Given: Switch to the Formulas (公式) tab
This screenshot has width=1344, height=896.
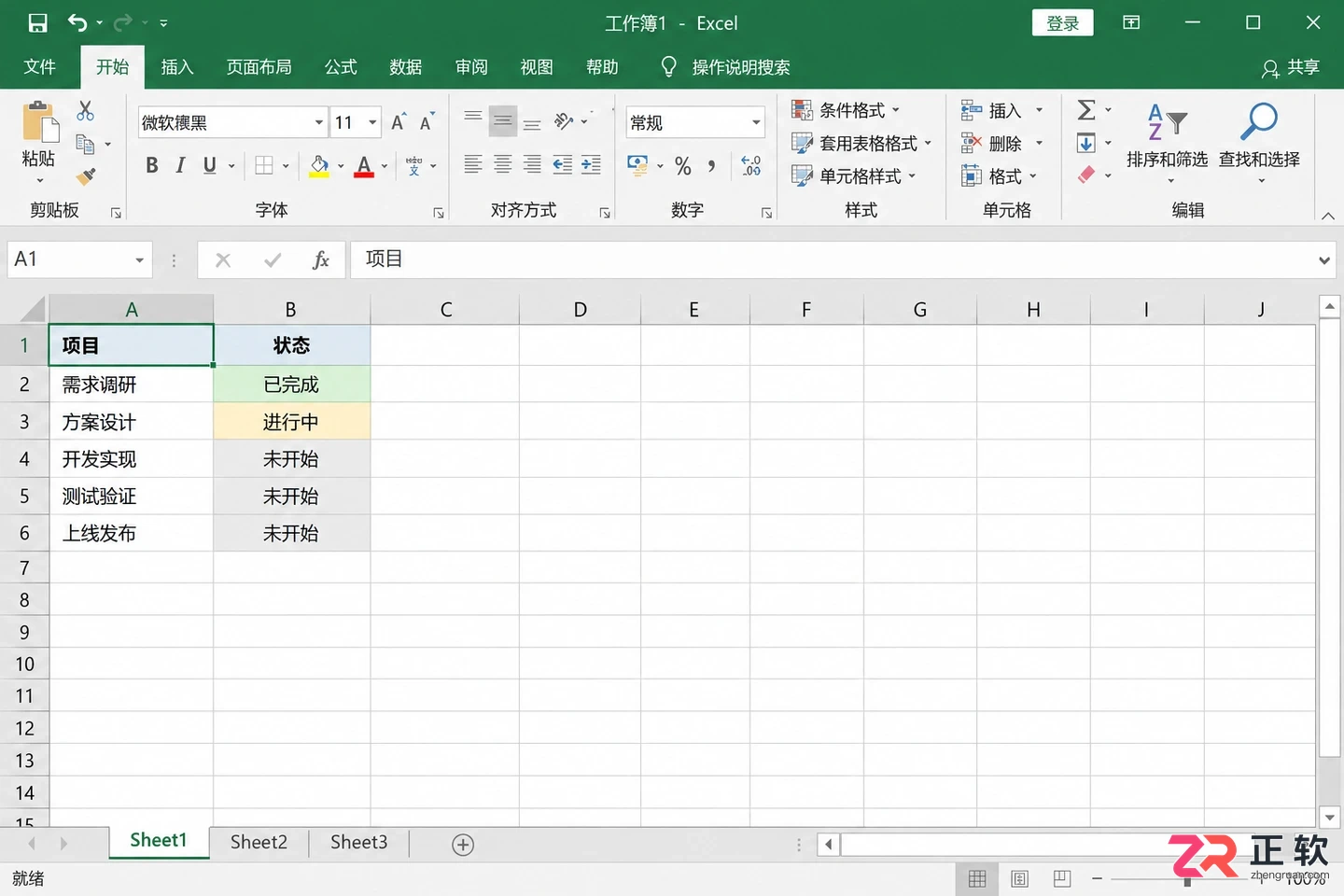Looking at the screenshot, I should click(x=341, y=67).
